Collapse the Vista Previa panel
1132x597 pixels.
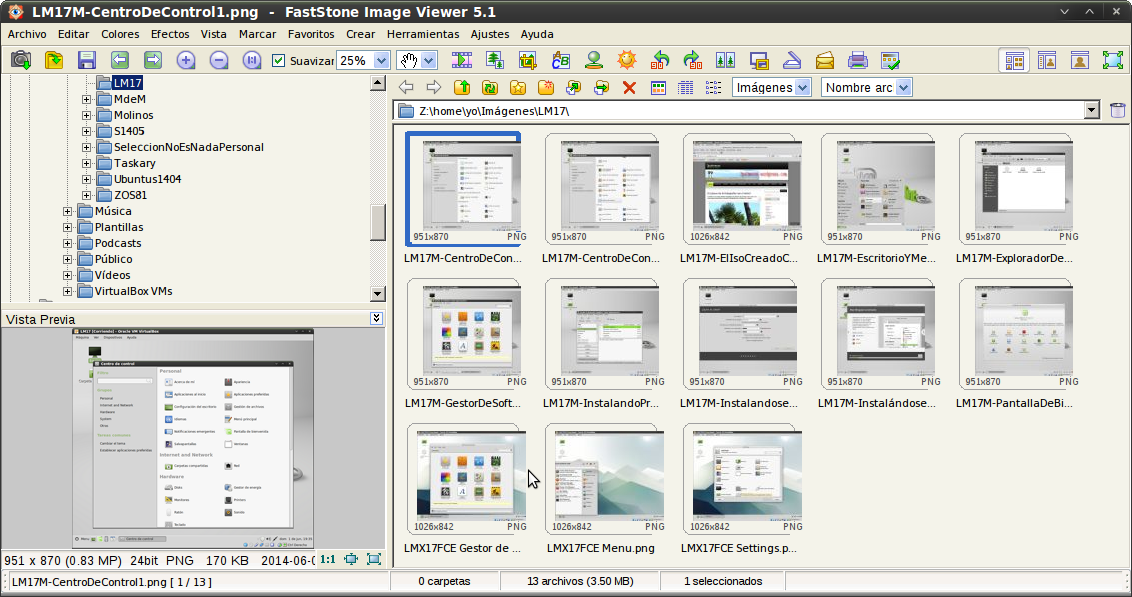coord(376,319)
